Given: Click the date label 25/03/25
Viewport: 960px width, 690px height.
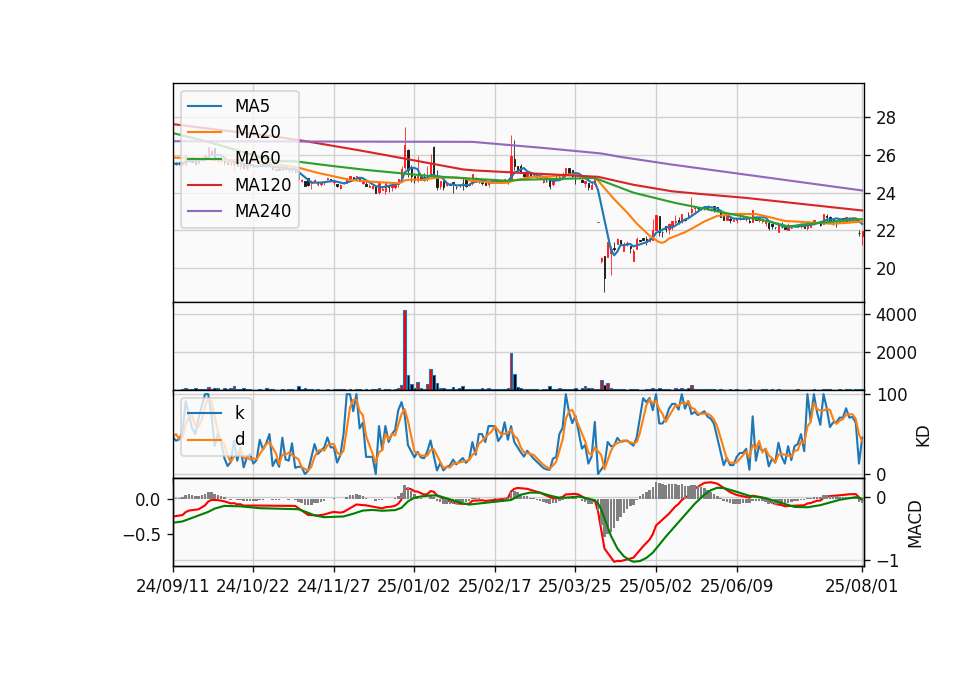Looking at the screenshot, I should click(x=575, y=587).
